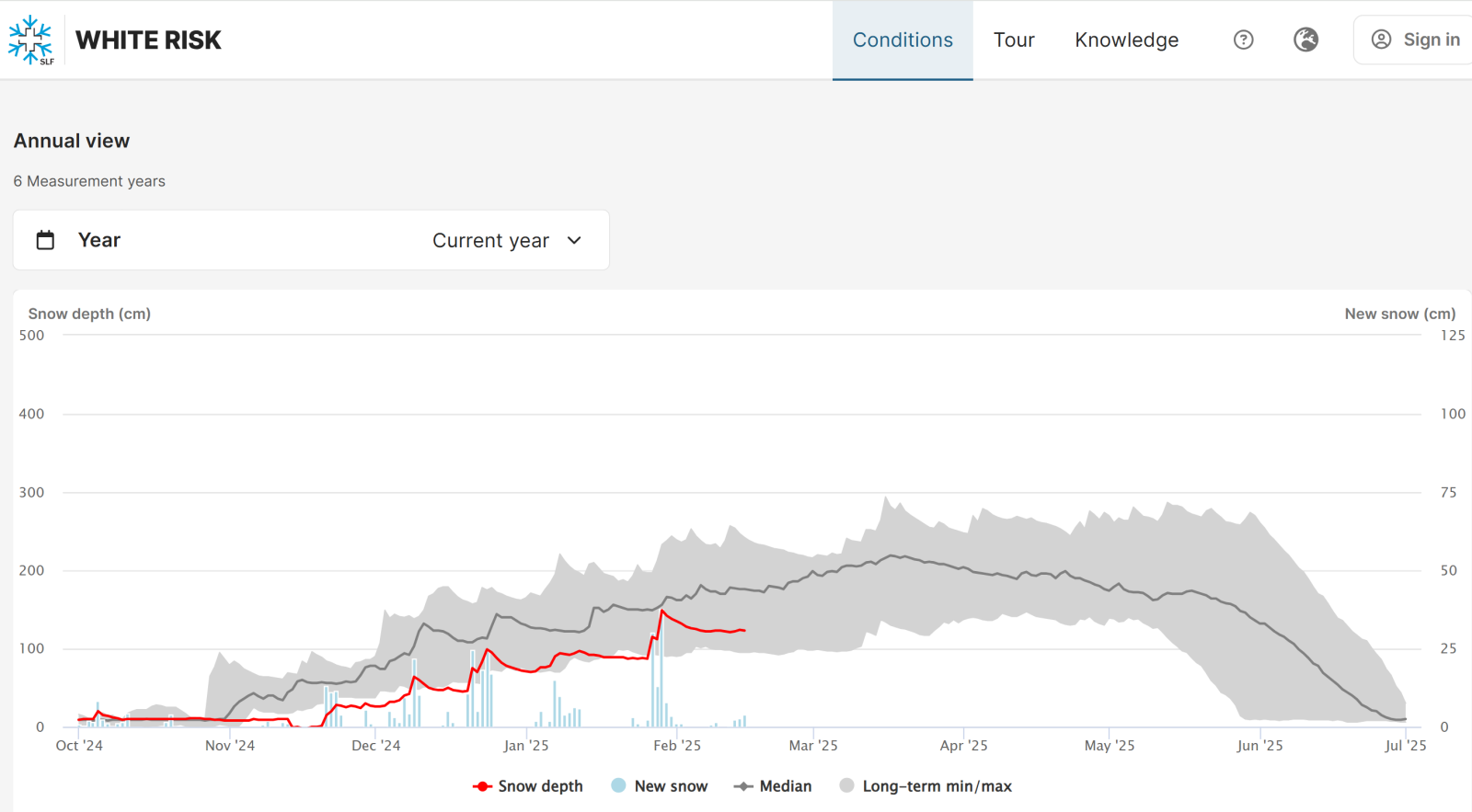
Task: Click the SLF snowflake logo icon
Action: coord(31,40)
